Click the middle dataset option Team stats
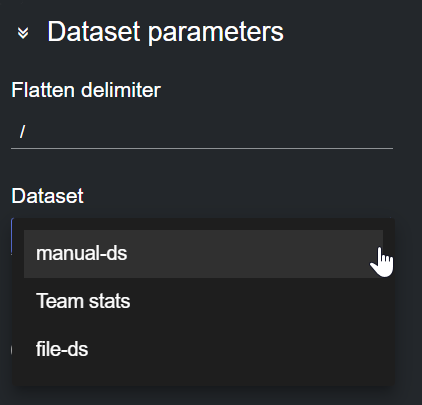The width and height of the screenshot is (422, 405). click(203, 301)
